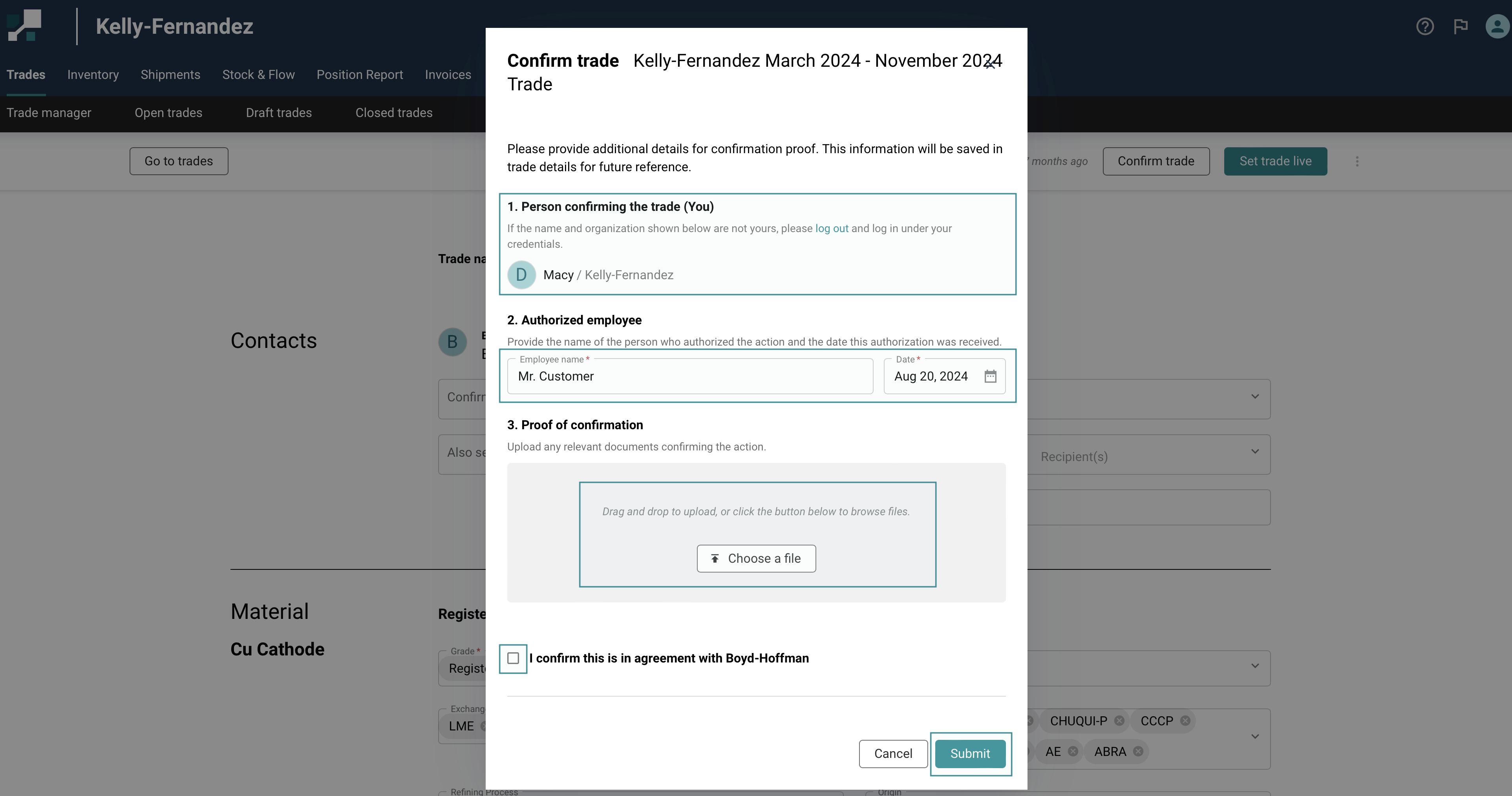Image resolution: width=1512 pixels, height=796 pixels.
Task: Expand the Recipient(s) dropdown
Action: coord(1255,452)
